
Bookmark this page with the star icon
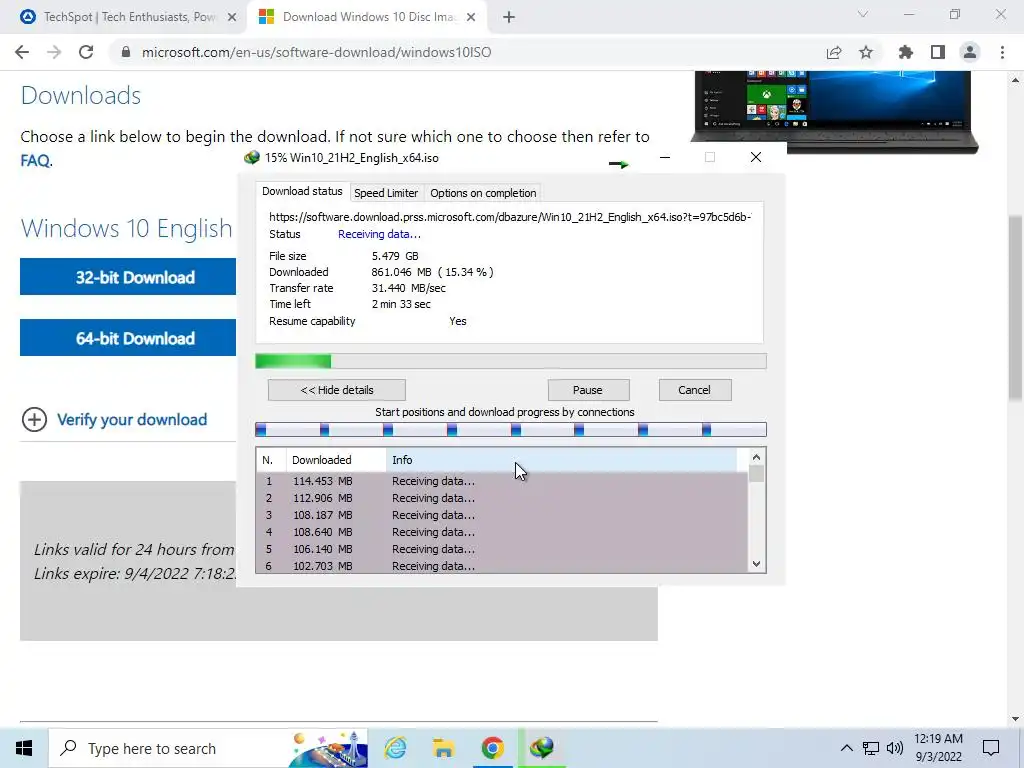pyautogui.click(x=866, y=52)
